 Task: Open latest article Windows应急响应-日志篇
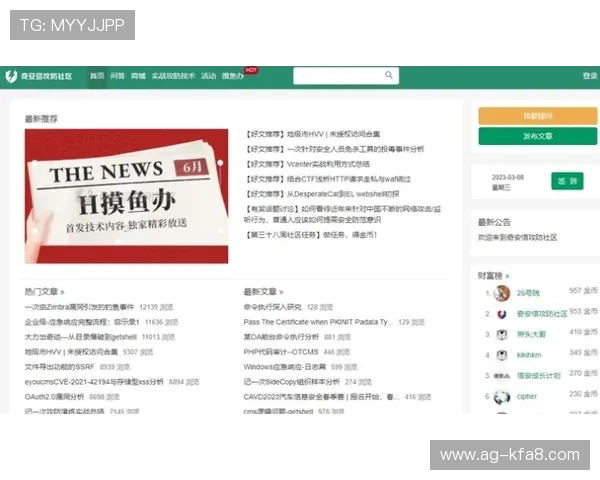(x=285, y=367)
